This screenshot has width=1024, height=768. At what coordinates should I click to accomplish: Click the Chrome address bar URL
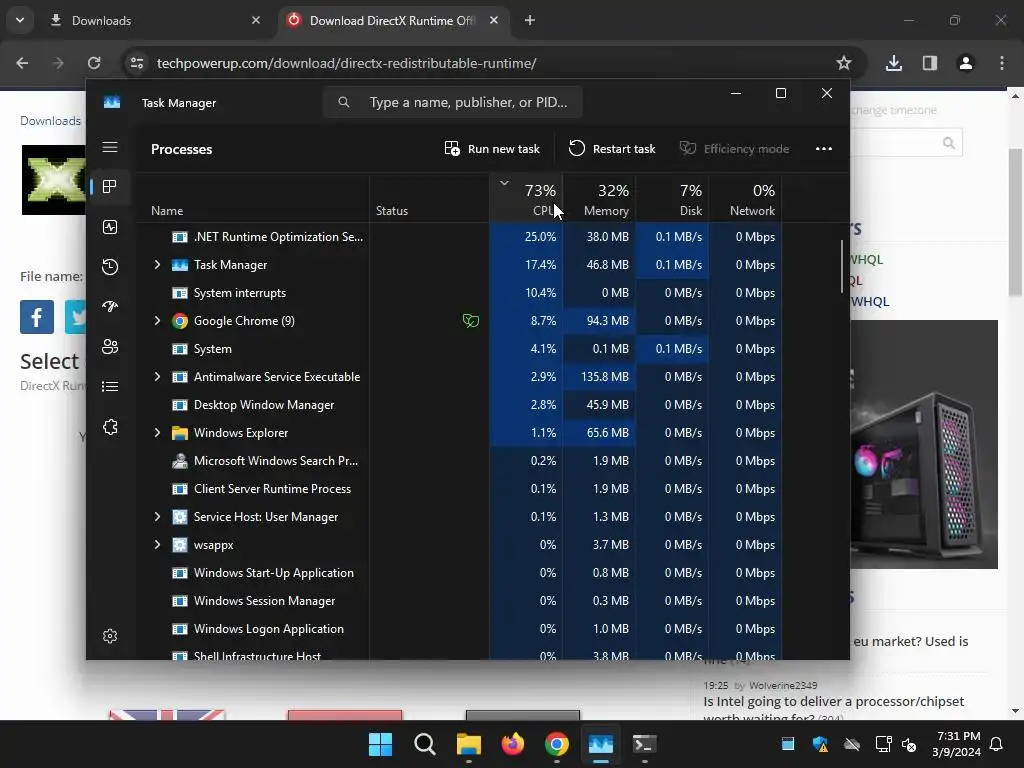click(346, 63)
